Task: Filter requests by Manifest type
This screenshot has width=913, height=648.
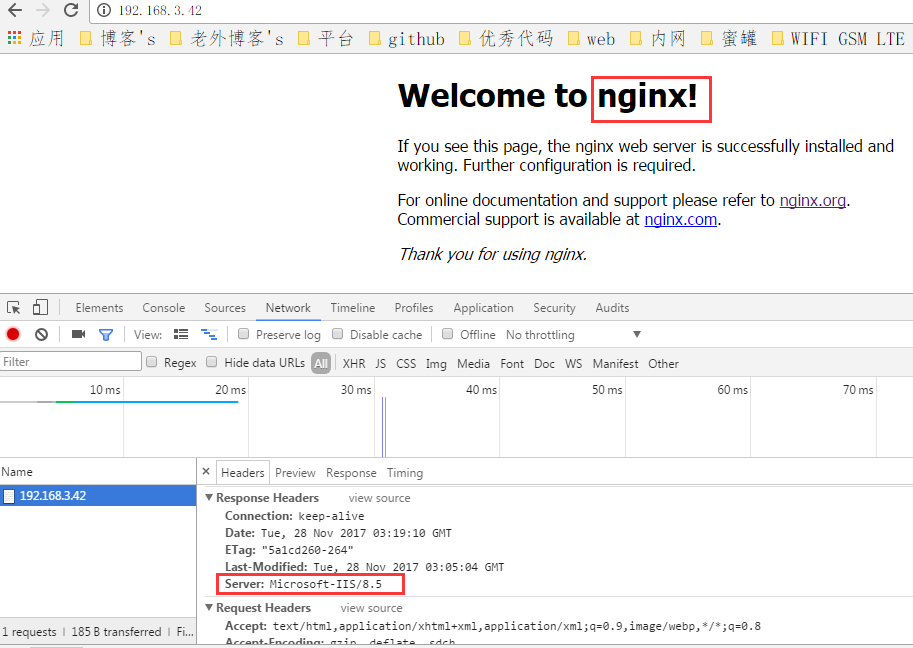Action: [615, 363]
